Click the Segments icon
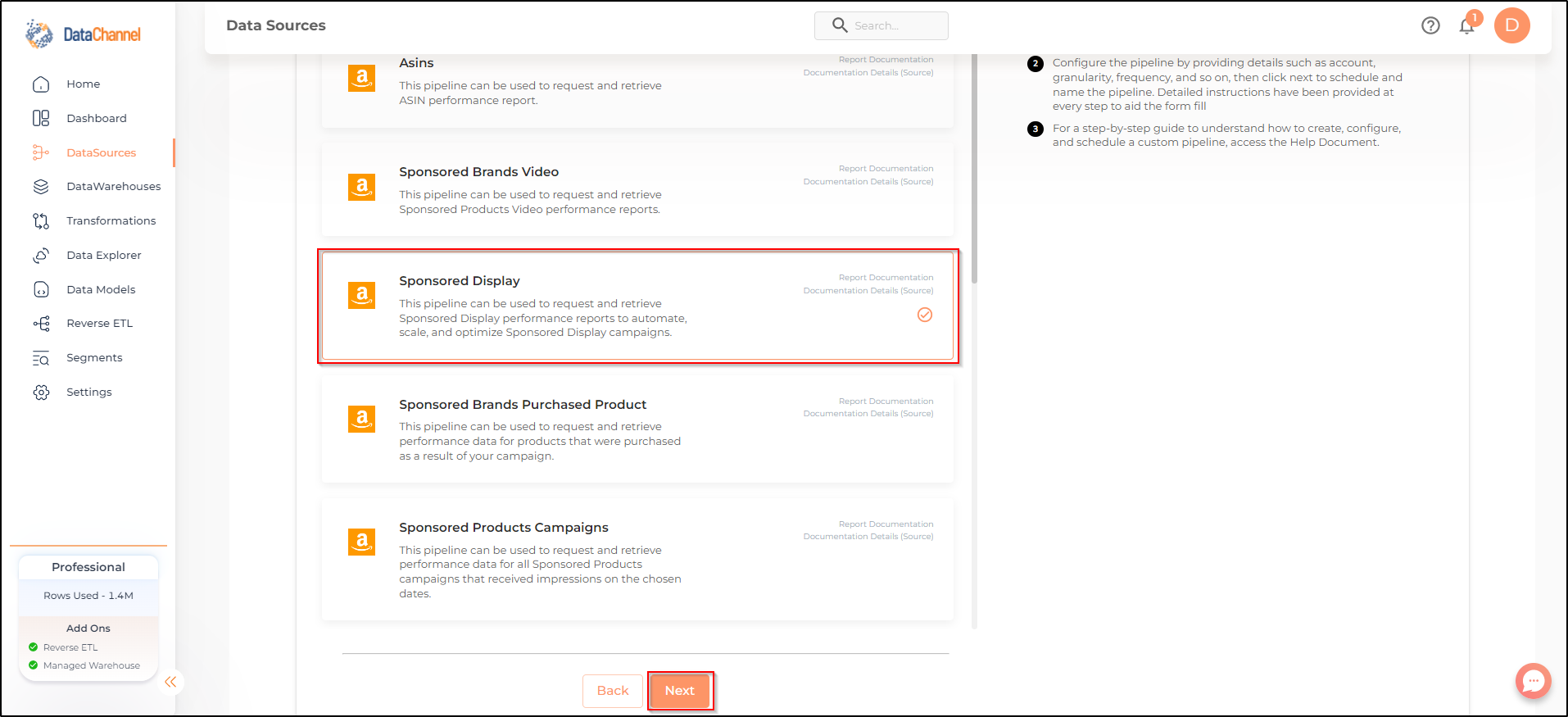This screenshot has height=717, width=1568. point(41,358)
